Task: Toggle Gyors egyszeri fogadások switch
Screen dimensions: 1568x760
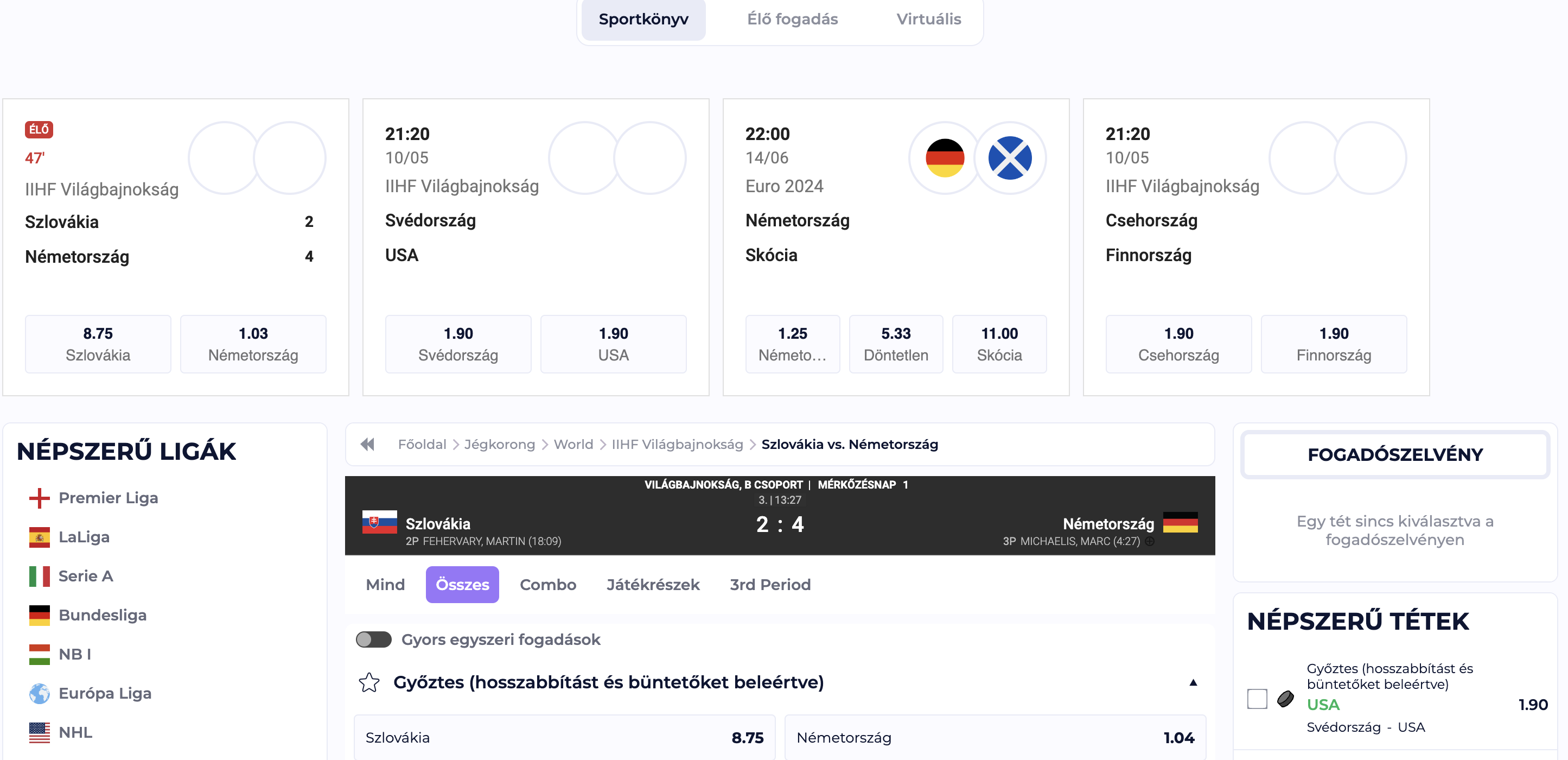Action: (x=373, y=640)
